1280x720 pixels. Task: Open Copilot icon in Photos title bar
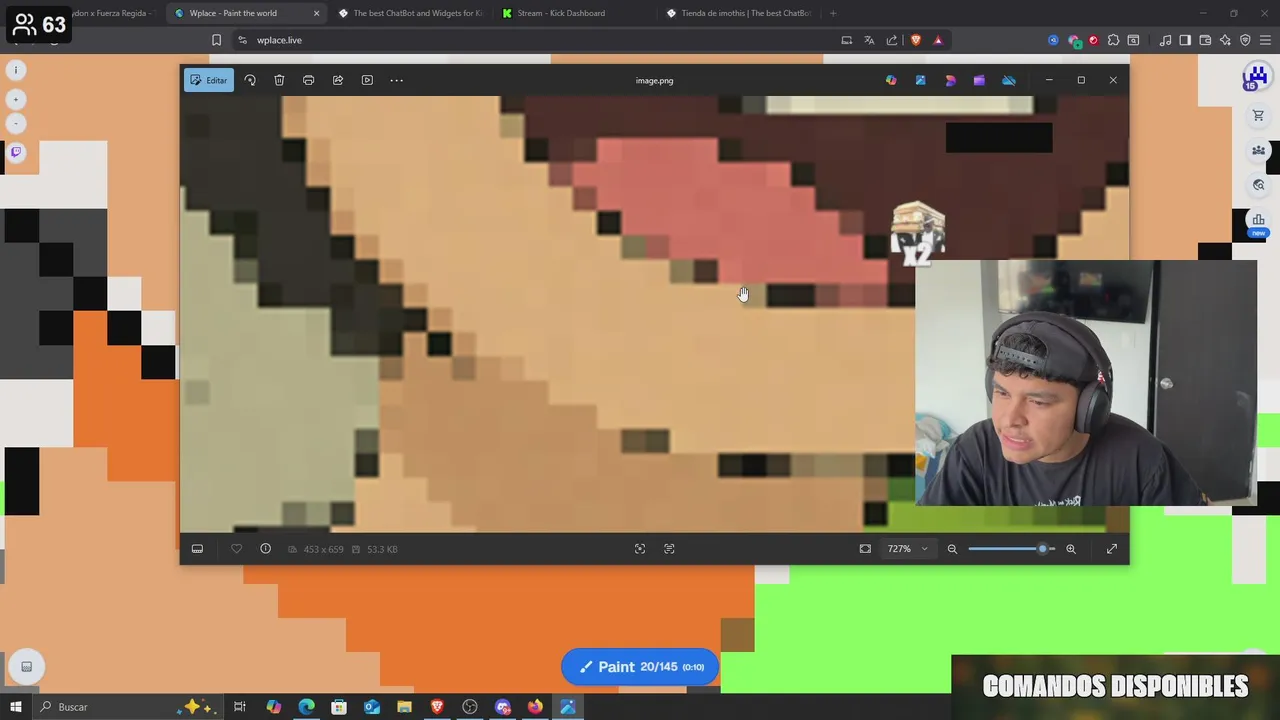click(891, 80)
